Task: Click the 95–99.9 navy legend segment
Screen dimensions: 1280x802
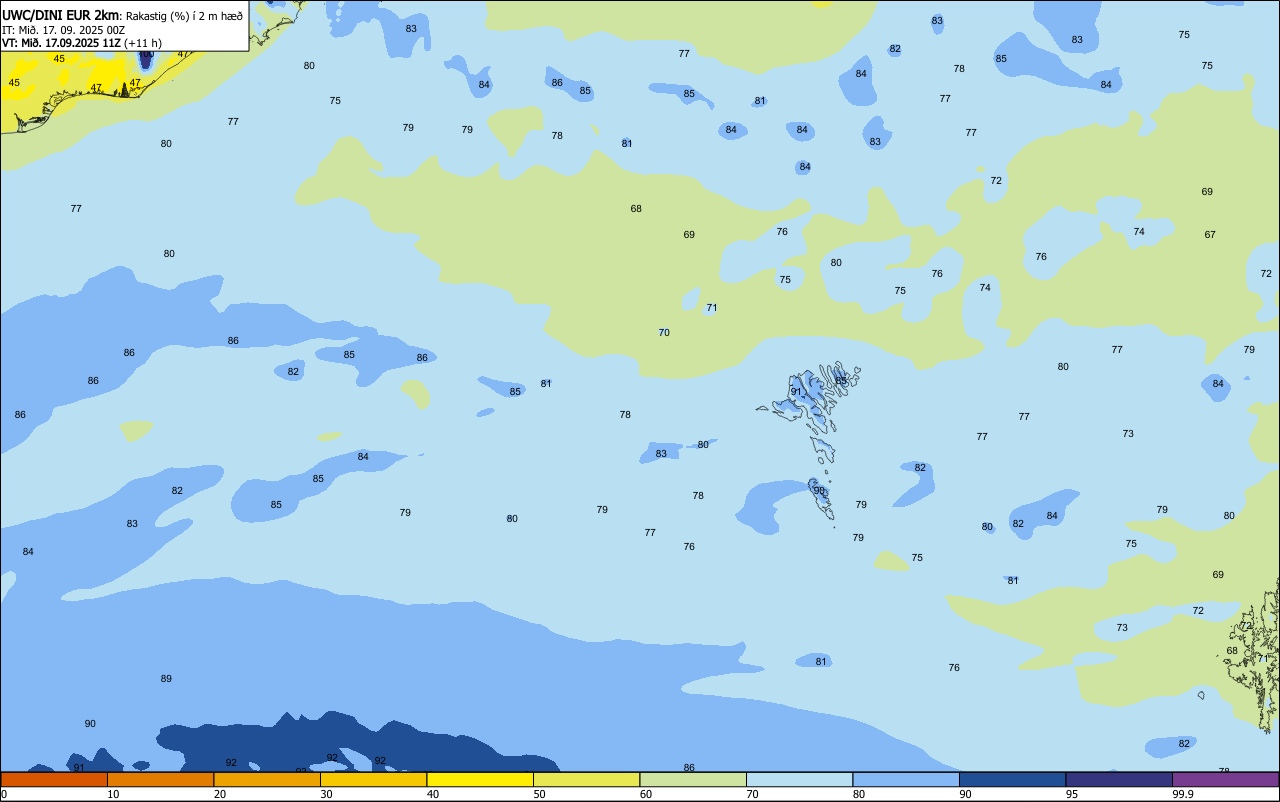Action: coord(1119,779)
